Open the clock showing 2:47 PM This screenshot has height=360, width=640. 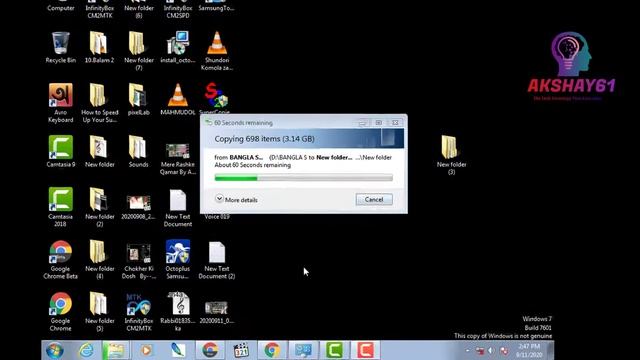tap(529, 351)
